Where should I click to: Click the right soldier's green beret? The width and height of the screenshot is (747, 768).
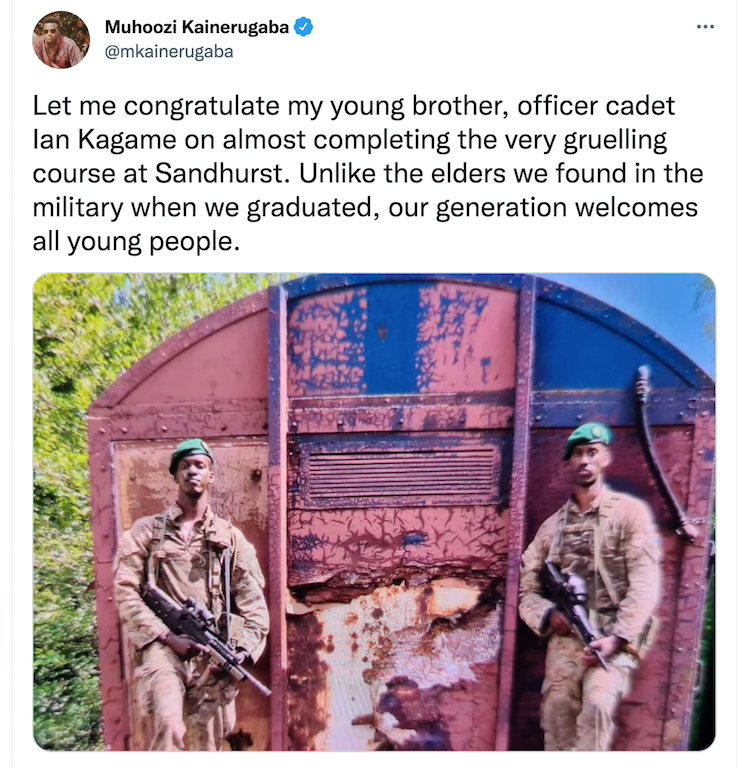(x=588, y=437)
